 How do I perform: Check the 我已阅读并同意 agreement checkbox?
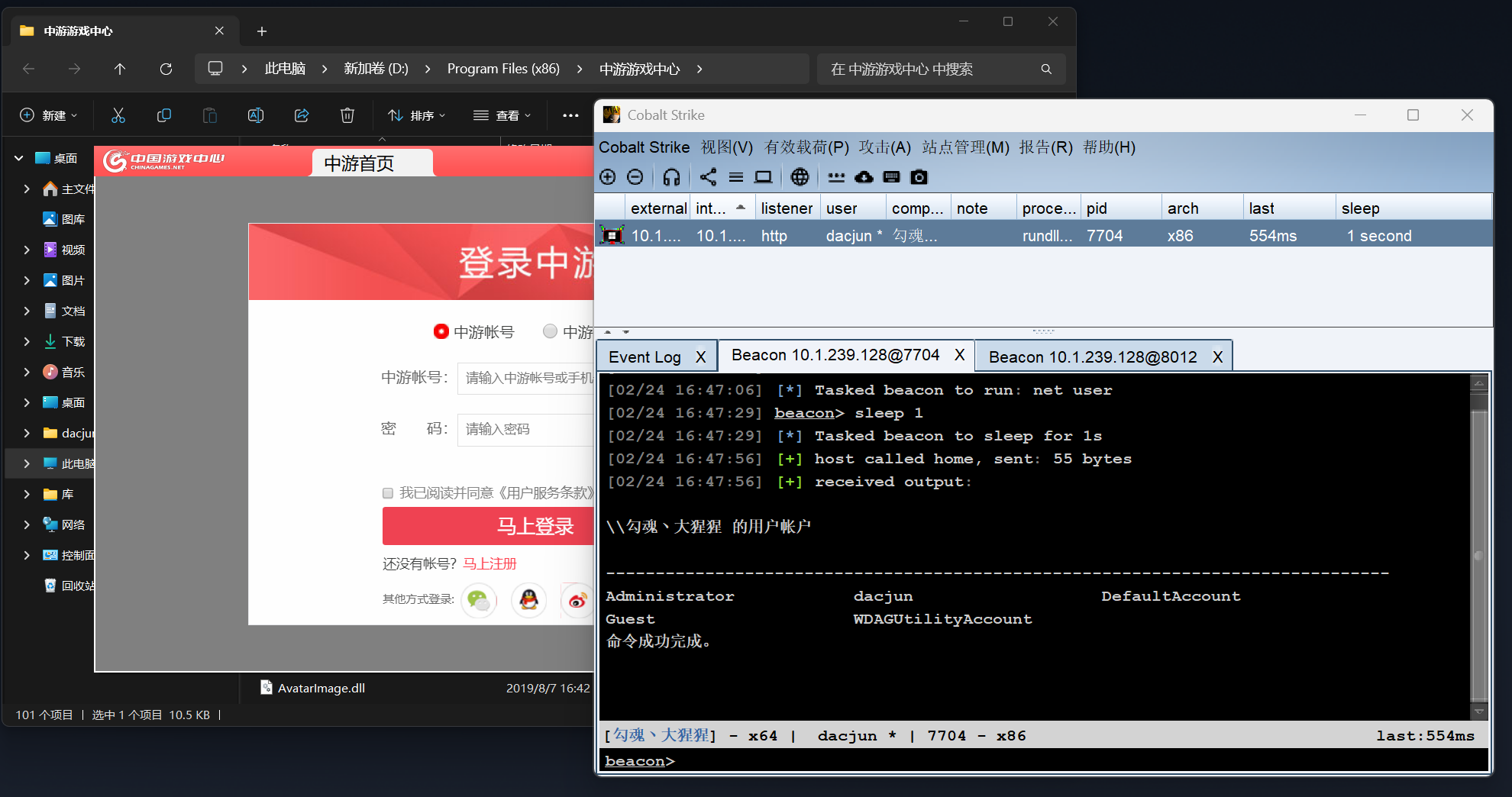[388, 493]
